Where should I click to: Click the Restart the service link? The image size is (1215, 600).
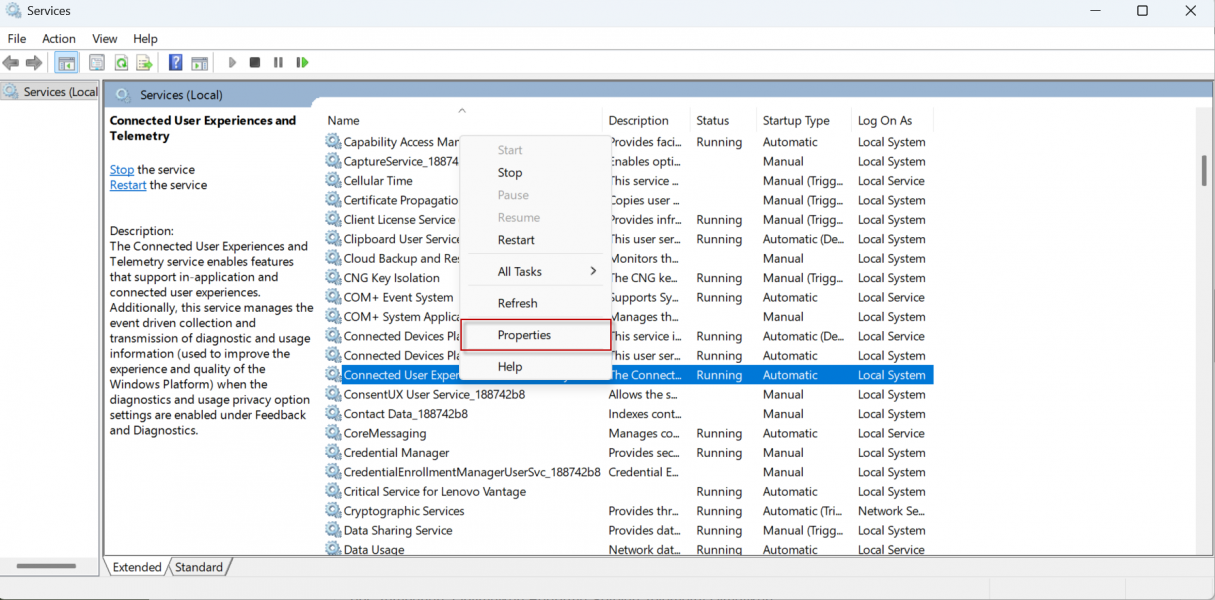tap(128, 185)
